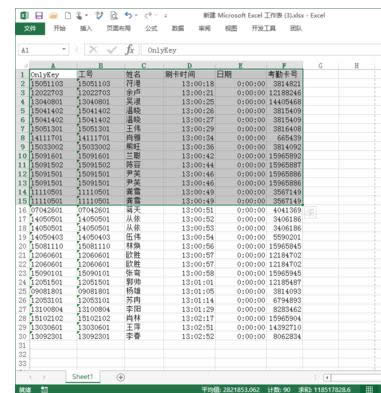Viewport: 381px width, 393px height.
Task: Click cell A1 containing OnlyKey
Action: [53, 74]
